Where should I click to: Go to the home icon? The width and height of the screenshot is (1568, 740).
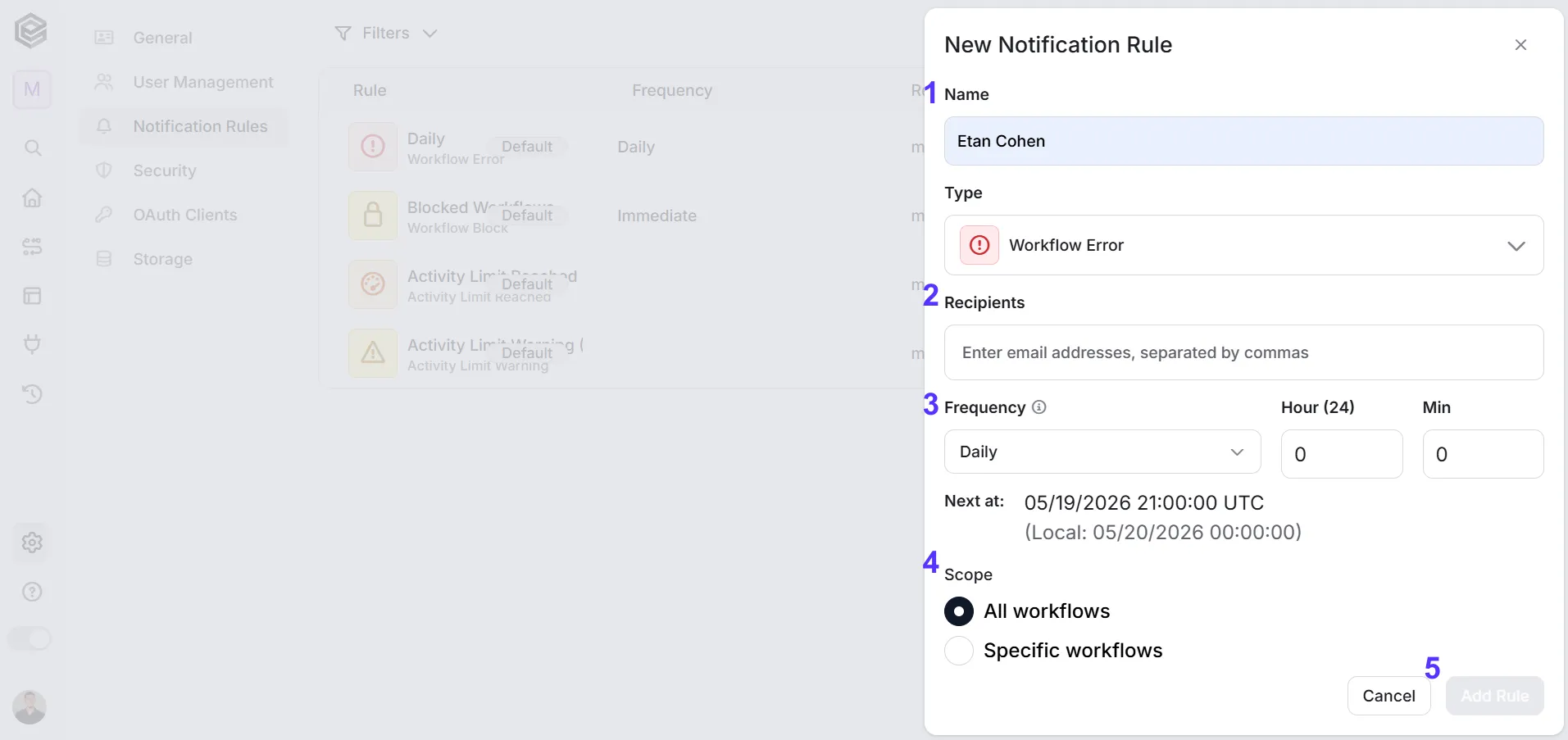coord(32,197)
